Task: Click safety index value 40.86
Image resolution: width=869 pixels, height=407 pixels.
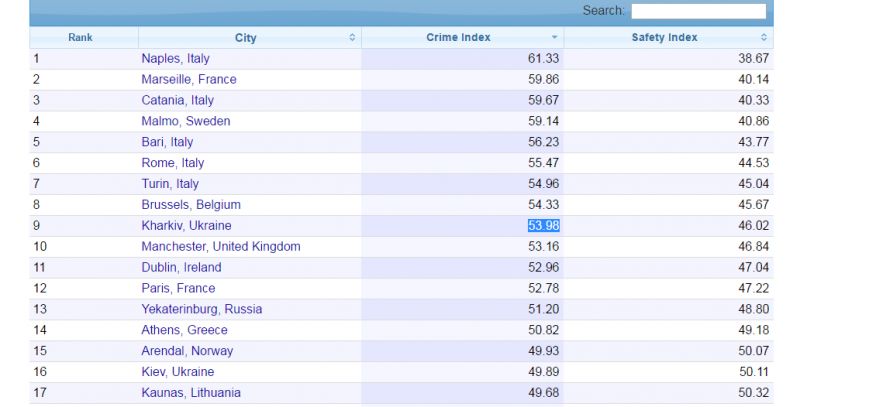Action: 754,121
